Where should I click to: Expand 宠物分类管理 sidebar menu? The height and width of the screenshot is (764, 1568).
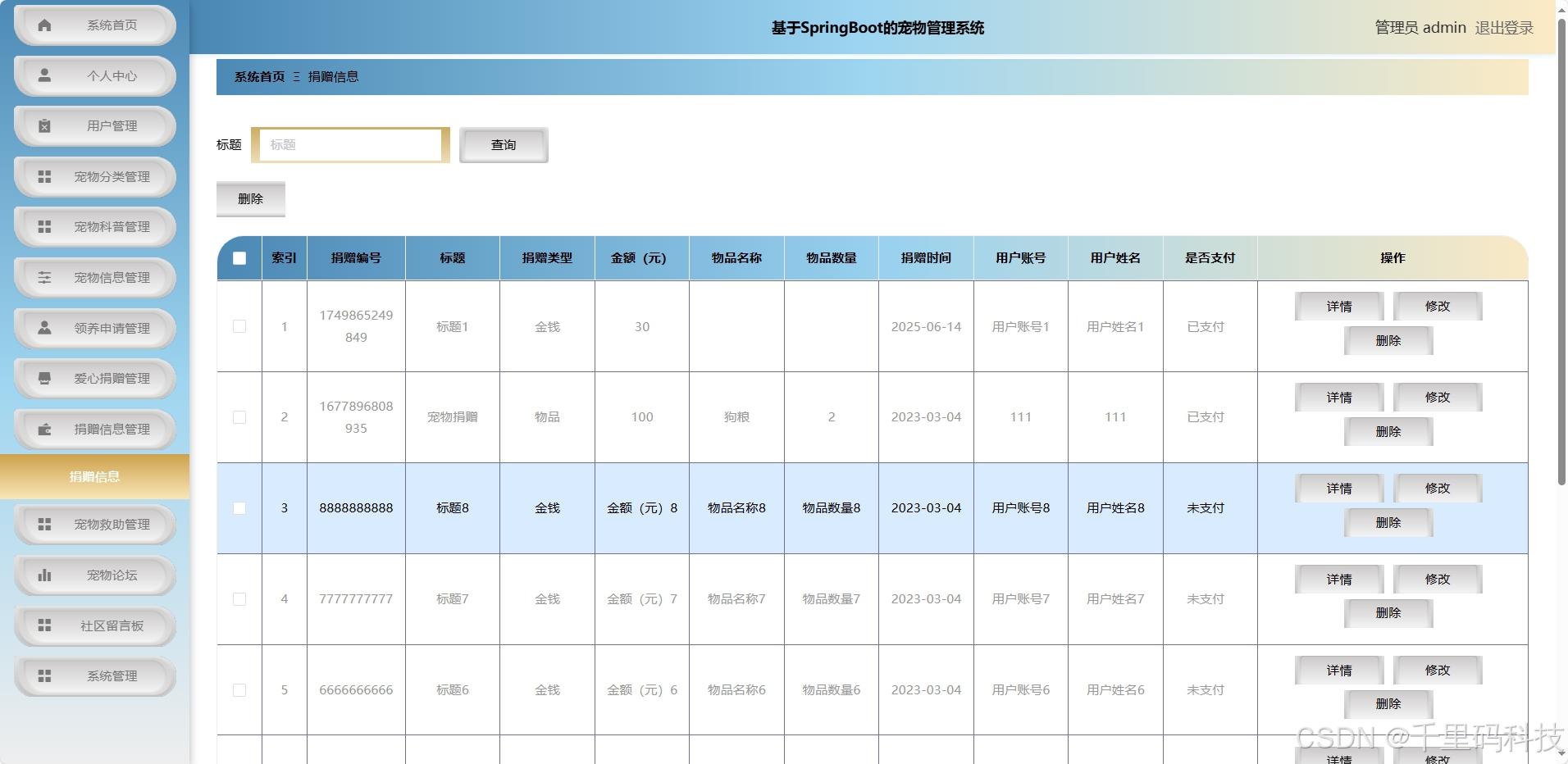[95, 176]
